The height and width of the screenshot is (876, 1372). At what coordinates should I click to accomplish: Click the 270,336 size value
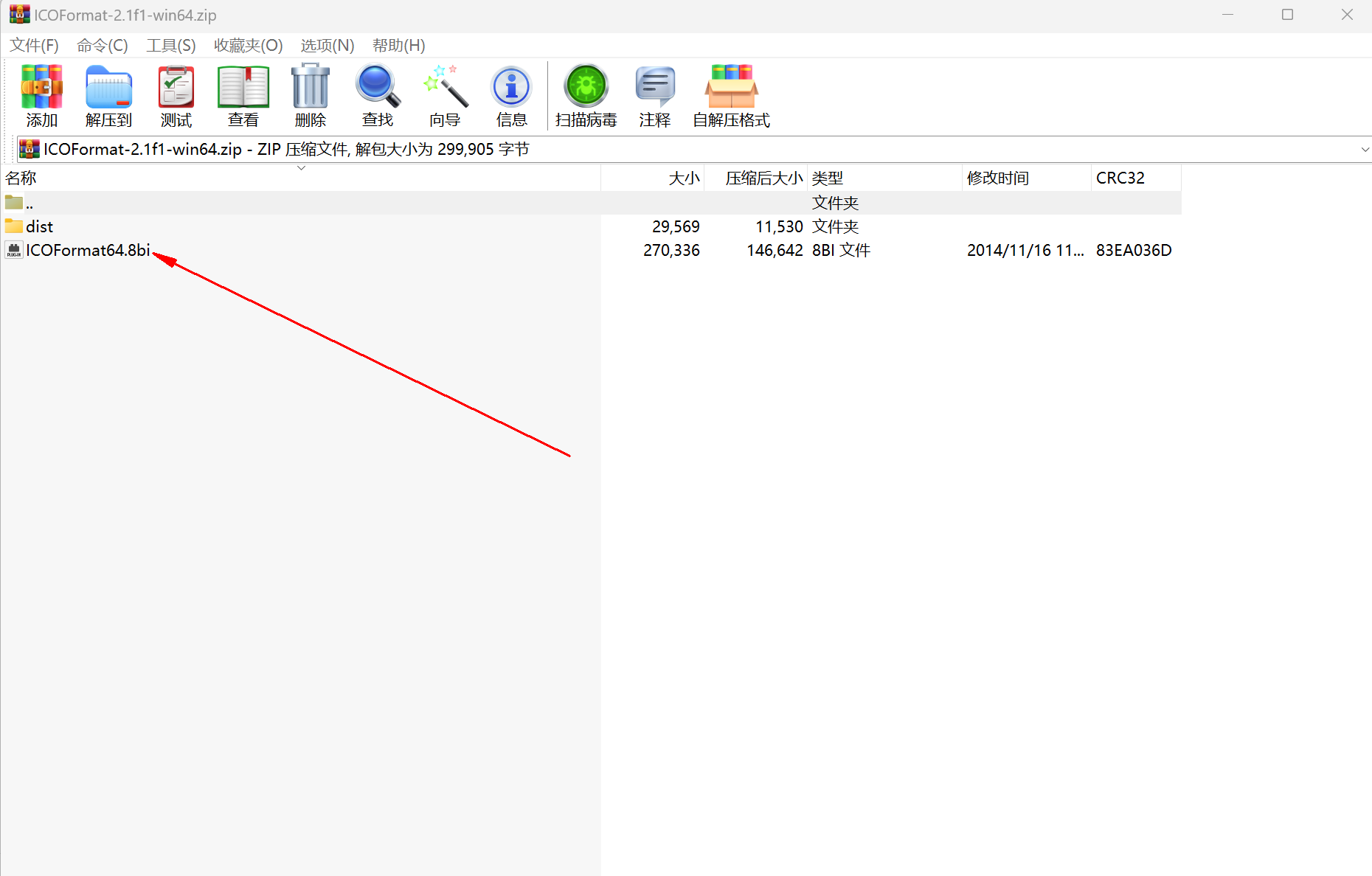coord(671,250)
